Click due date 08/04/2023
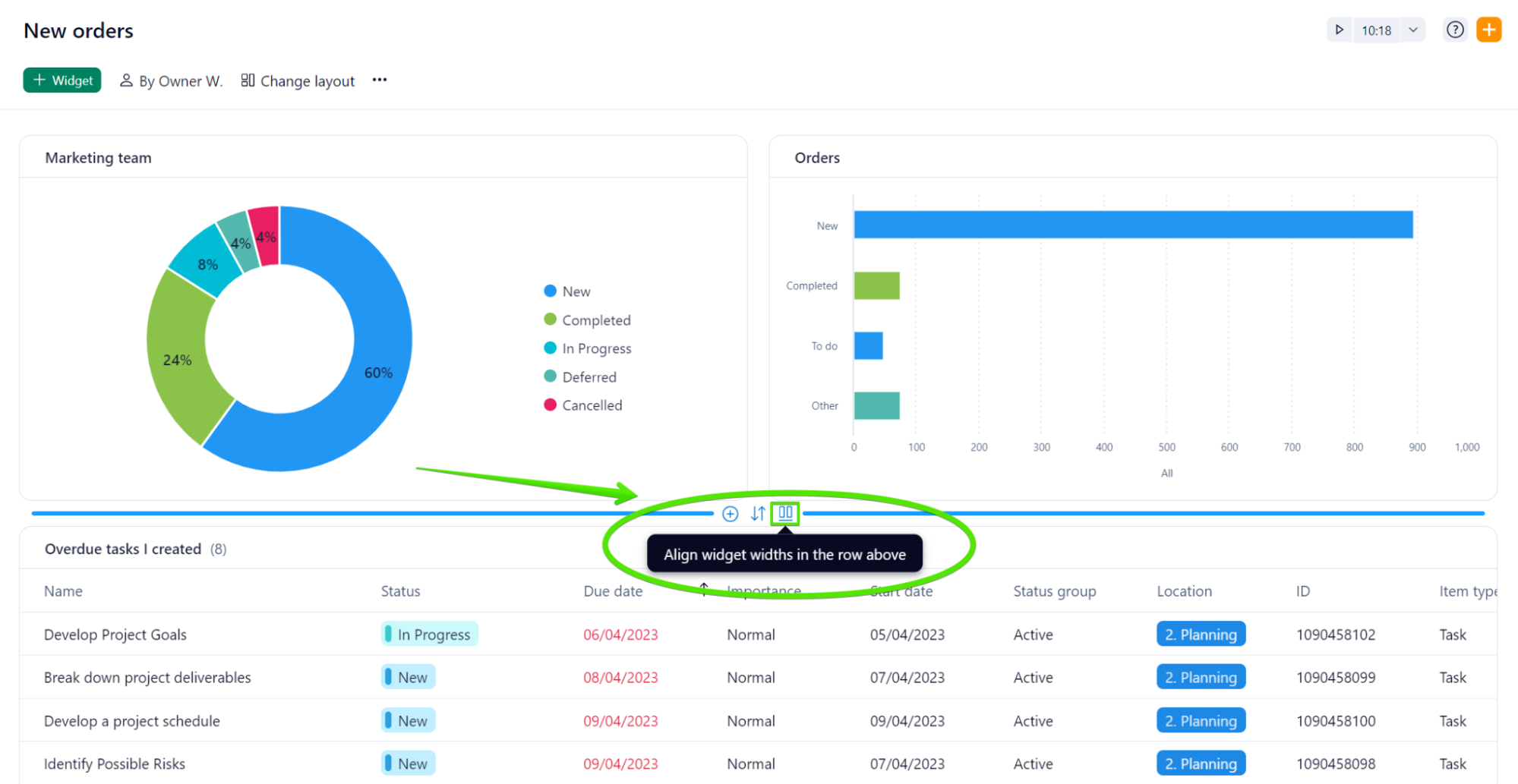Viewport: 1518px width, 784px height. pos(620,677)
